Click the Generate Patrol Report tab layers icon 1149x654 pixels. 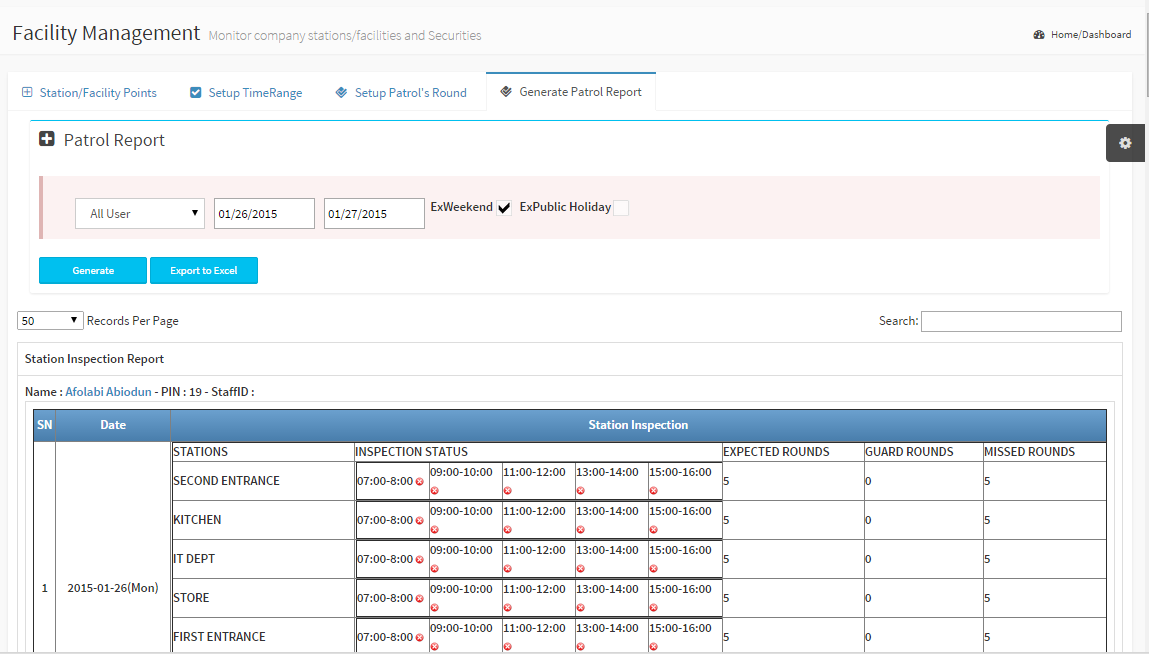506,92
